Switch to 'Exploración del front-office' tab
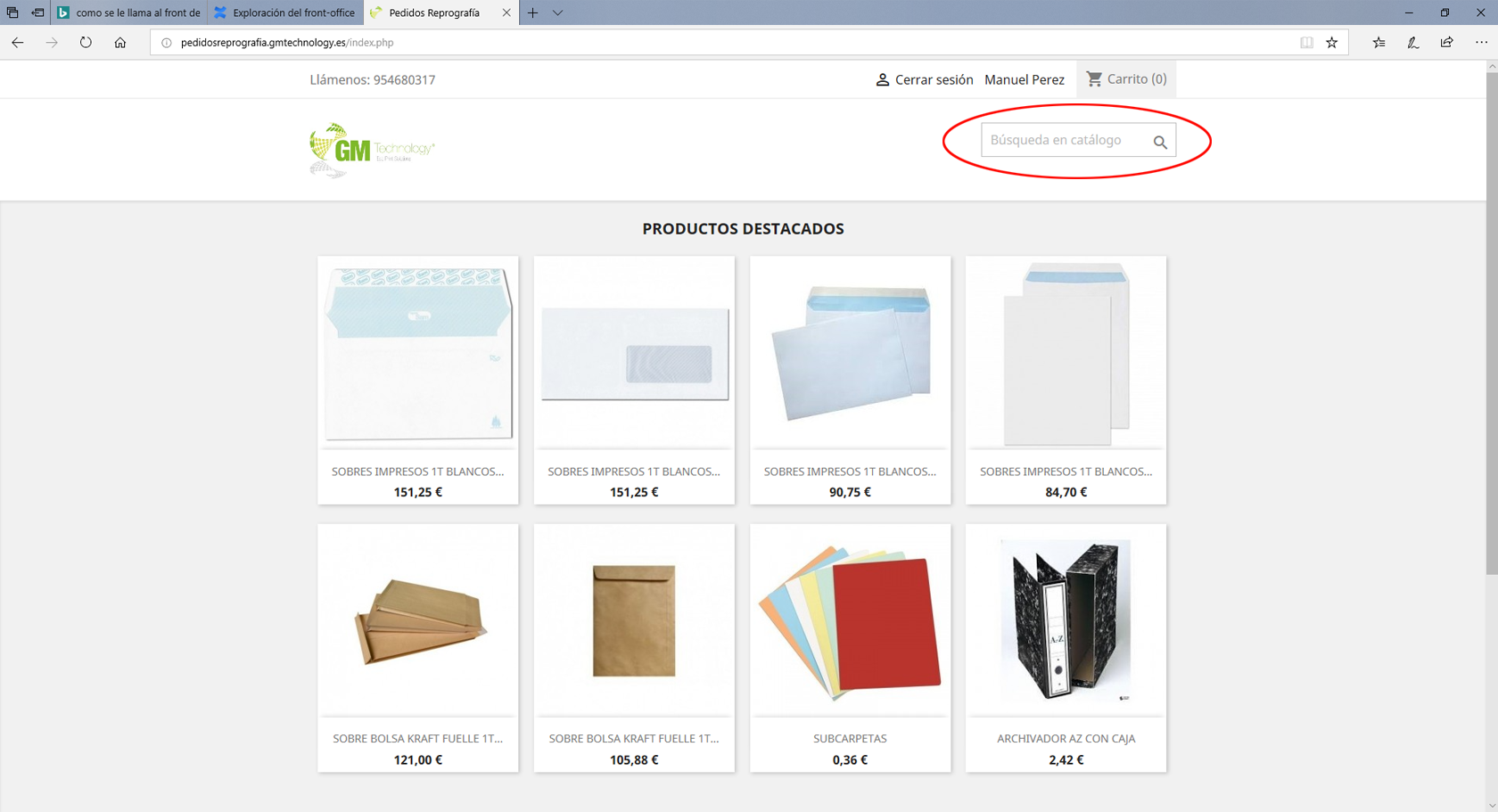This screenshot has height=812, width=1498. 285,12
